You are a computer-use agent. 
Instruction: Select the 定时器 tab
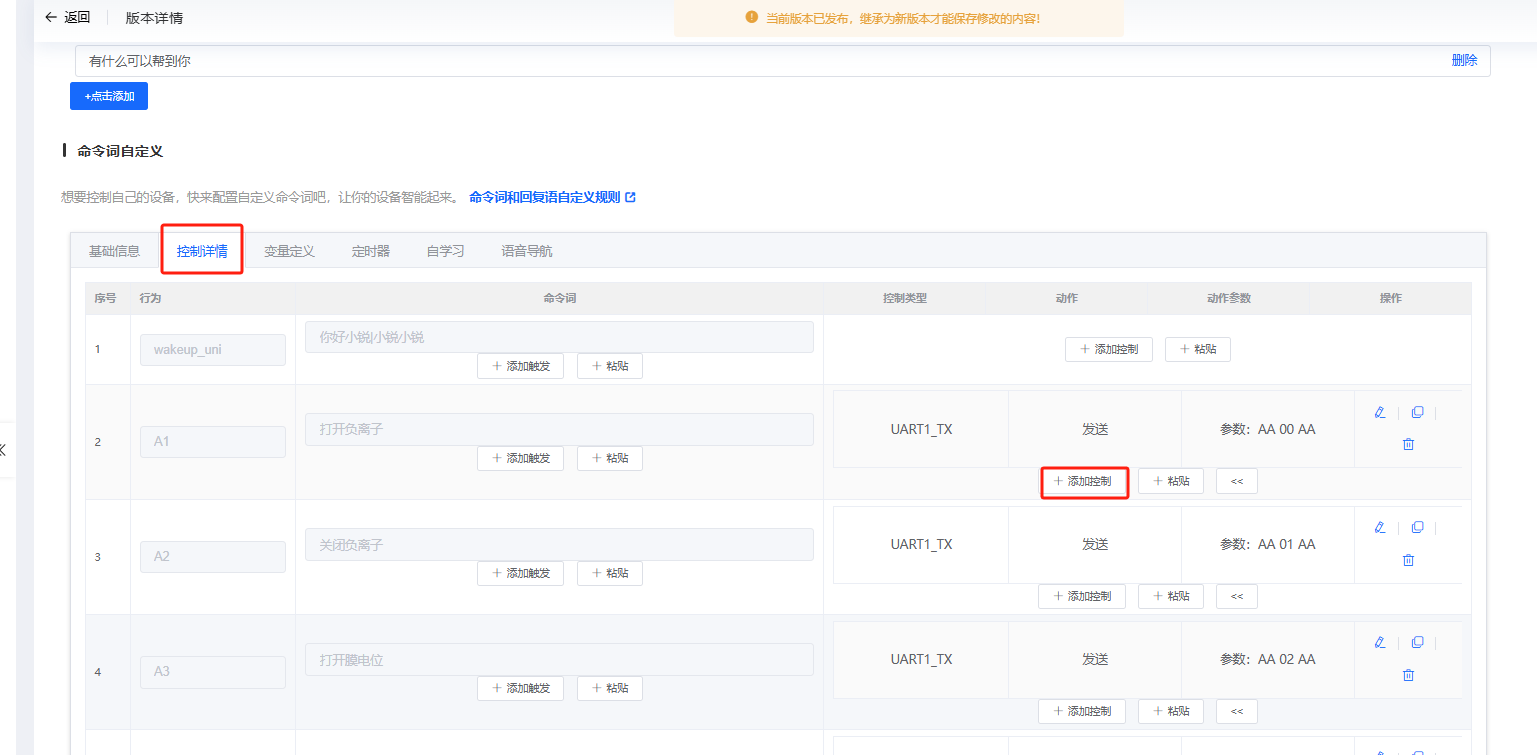pos(370,251)
